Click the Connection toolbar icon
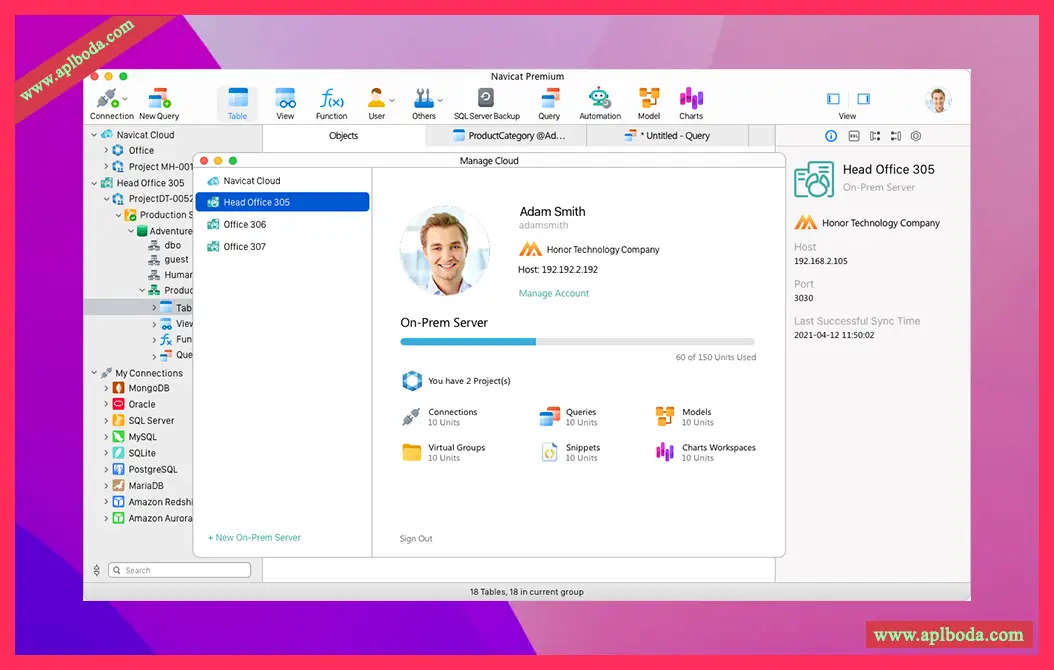 click(x=108, y=99)
